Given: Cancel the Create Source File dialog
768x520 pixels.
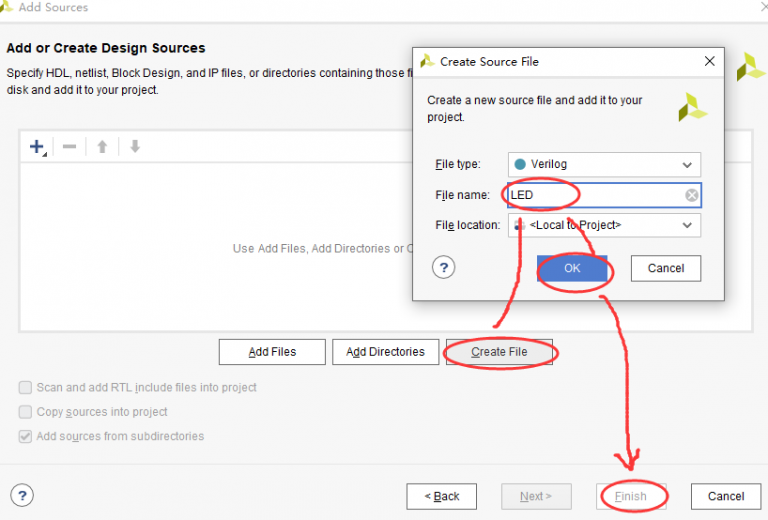Looking at the screenshot, I should 665,268.
